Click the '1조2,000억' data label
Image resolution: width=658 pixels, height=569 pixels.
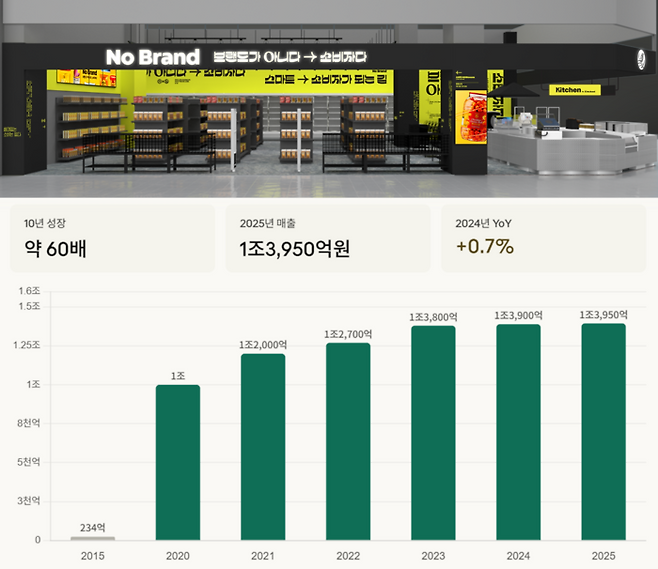pyautogui.click(x=263, y=345)
